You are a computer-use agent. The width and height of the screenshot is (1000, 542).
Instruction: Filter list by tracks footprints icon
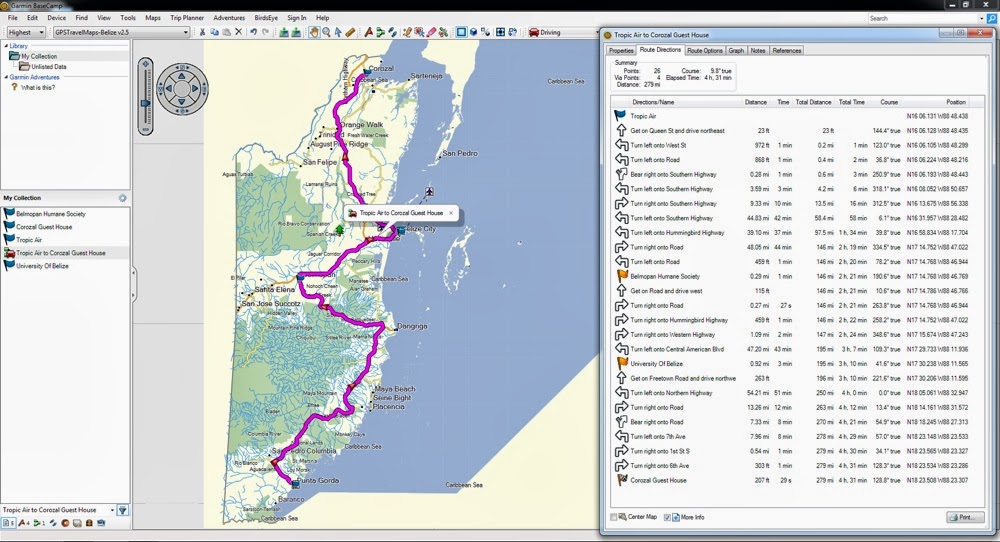coord(53,523)
